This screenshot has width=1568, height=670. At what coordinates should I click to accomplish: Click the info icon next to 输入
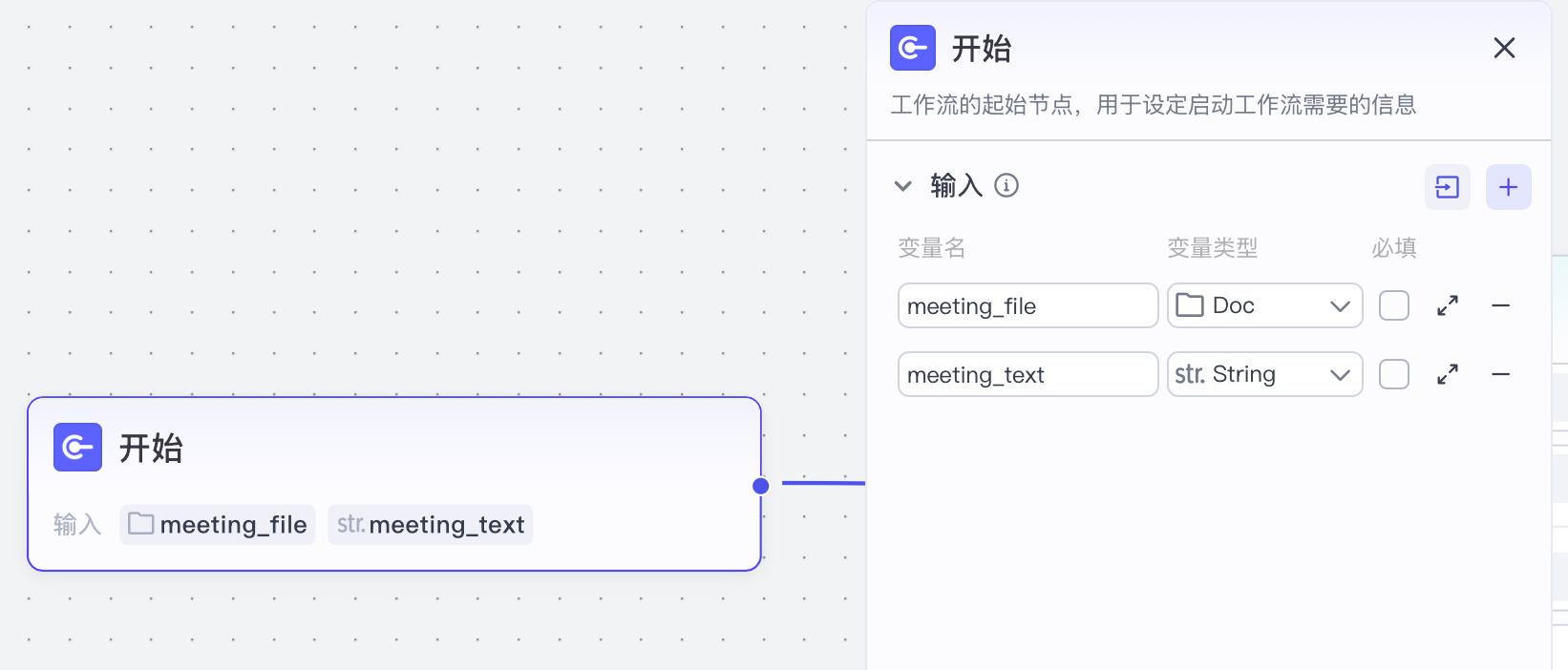[1006, 185]
